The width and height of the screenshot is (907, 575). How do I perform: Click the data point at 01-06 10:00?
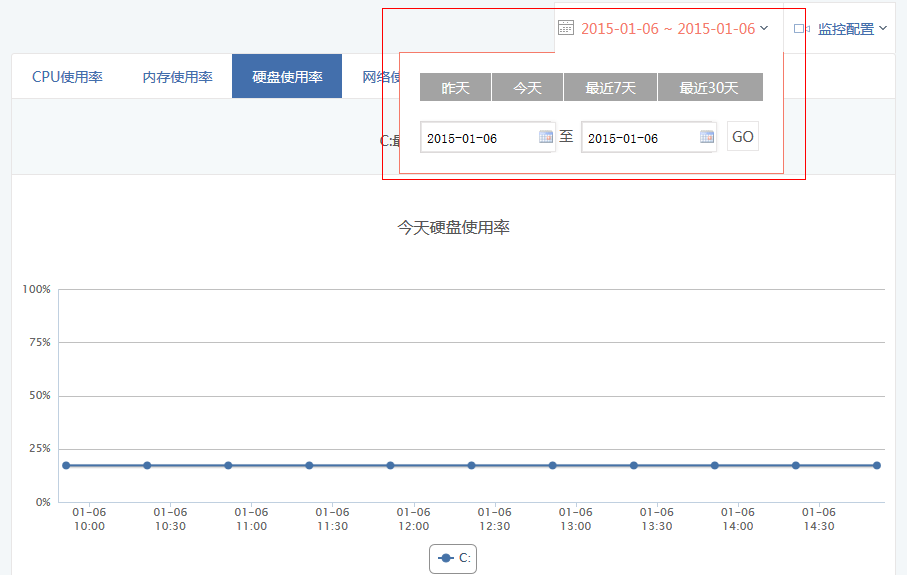pyautogui.click(x=66, y=466)
